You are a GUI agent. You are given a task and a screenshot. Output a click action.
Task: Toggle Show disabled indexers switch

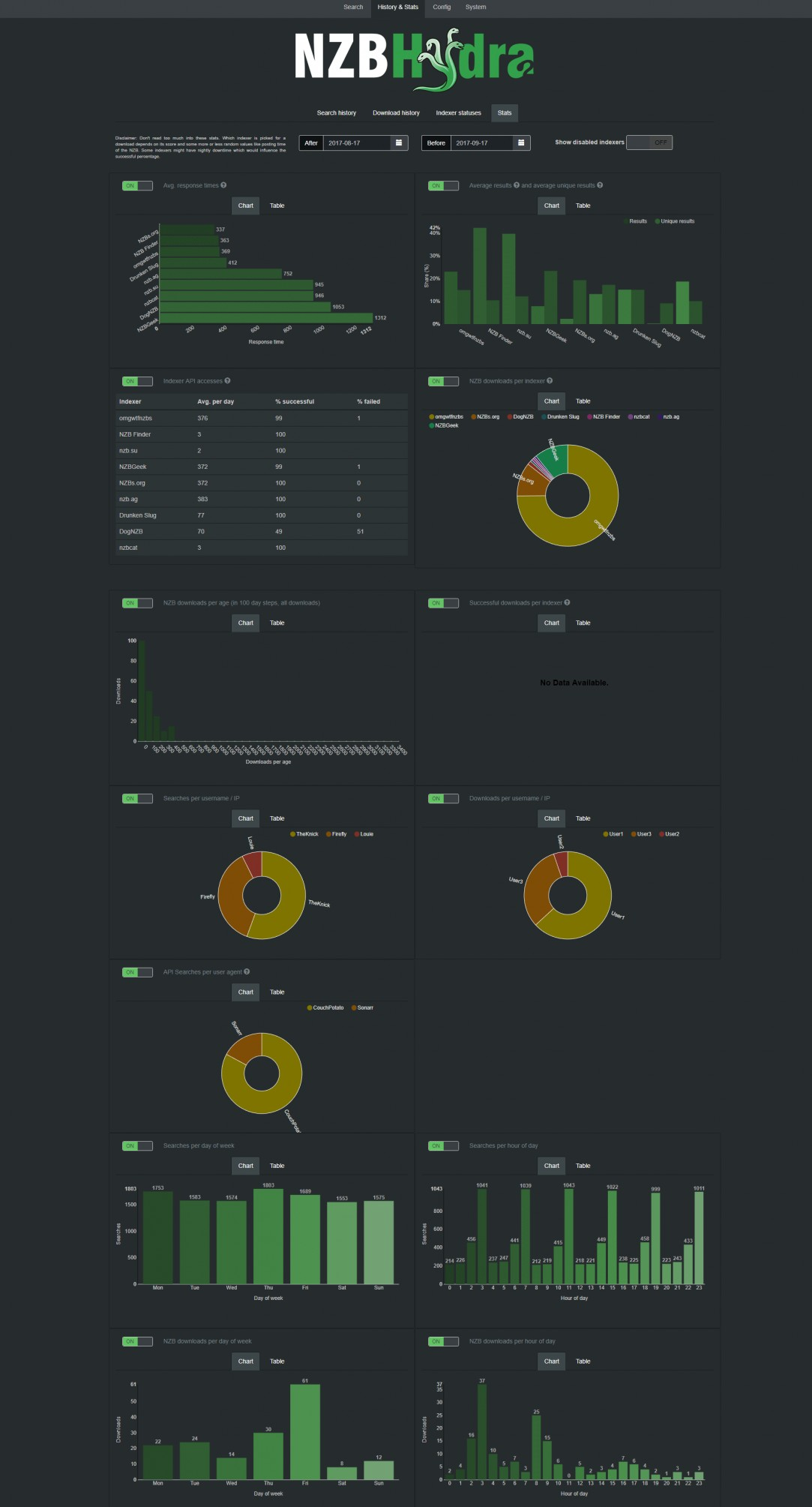[649, 143]
